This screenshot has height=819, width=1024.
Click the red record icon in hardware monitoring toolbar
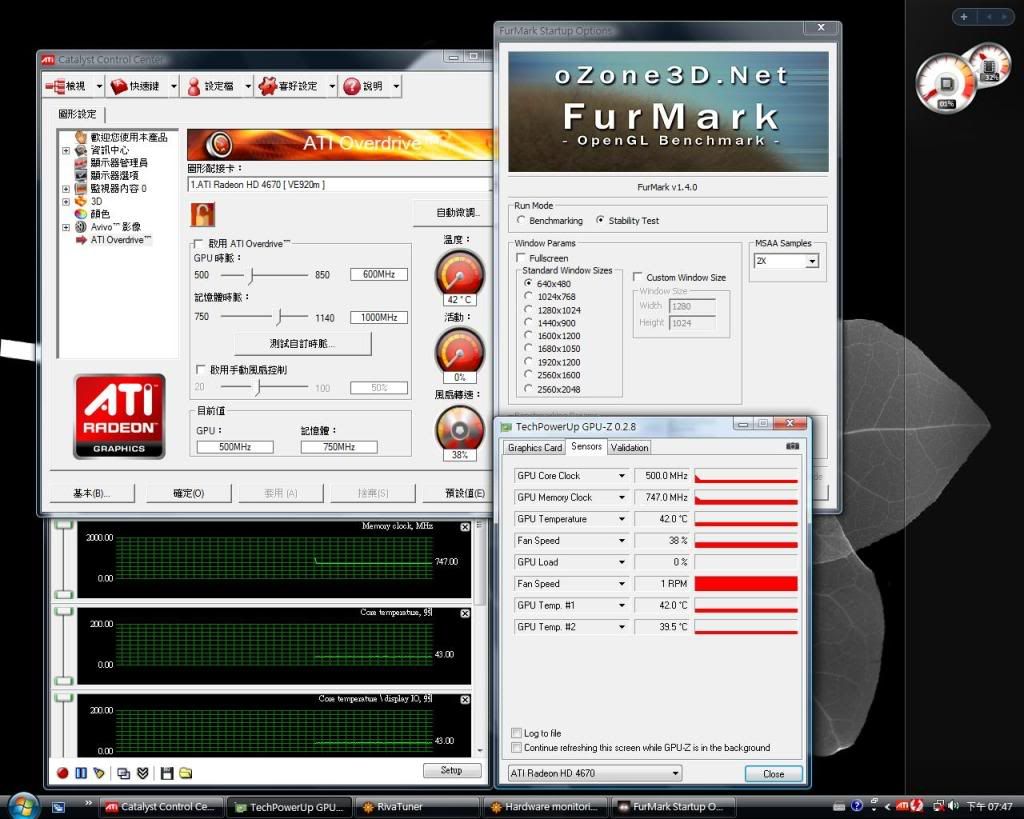[x=63, y=773]
